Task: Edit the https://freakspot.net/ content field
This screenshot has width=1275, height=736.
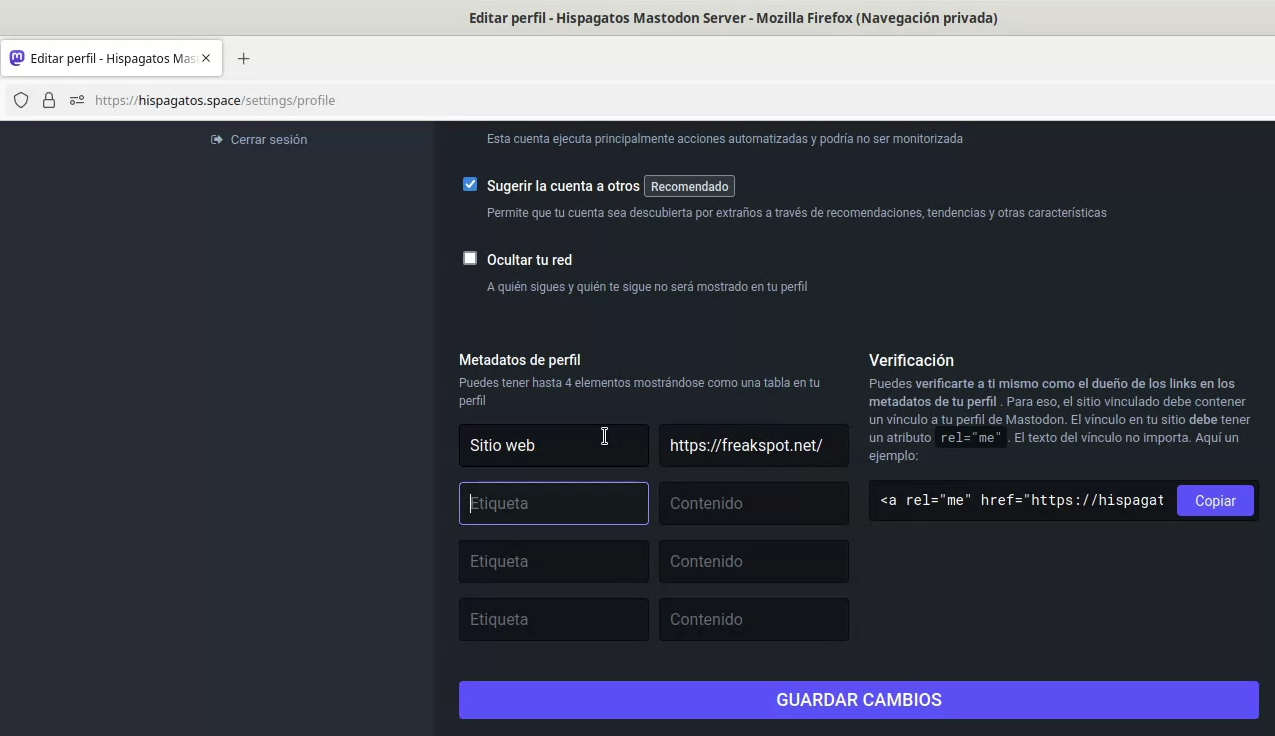Action: coord(753,445)
